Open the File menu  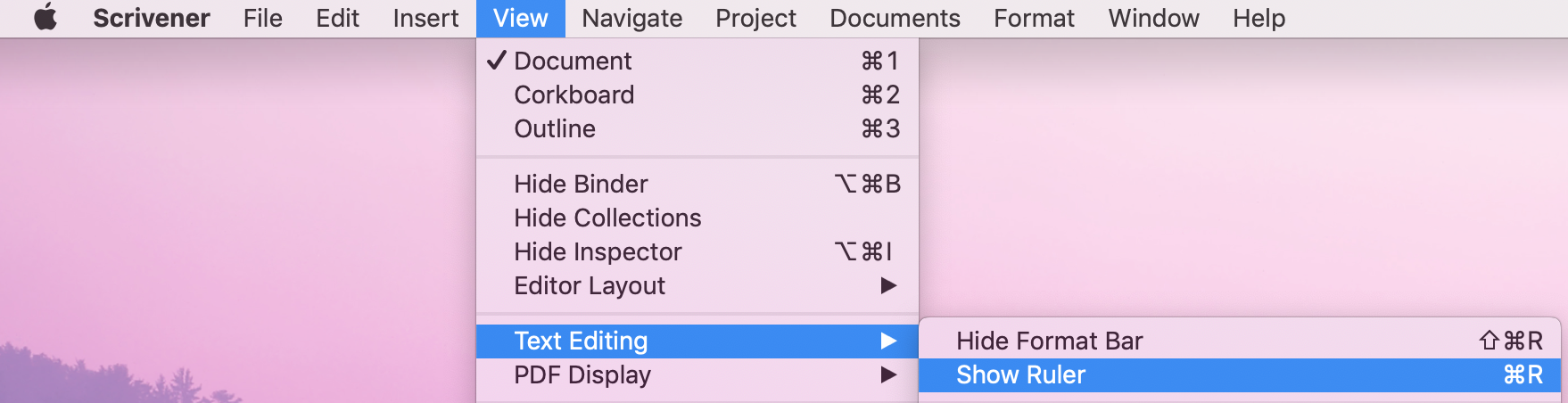tap(263, 18)
